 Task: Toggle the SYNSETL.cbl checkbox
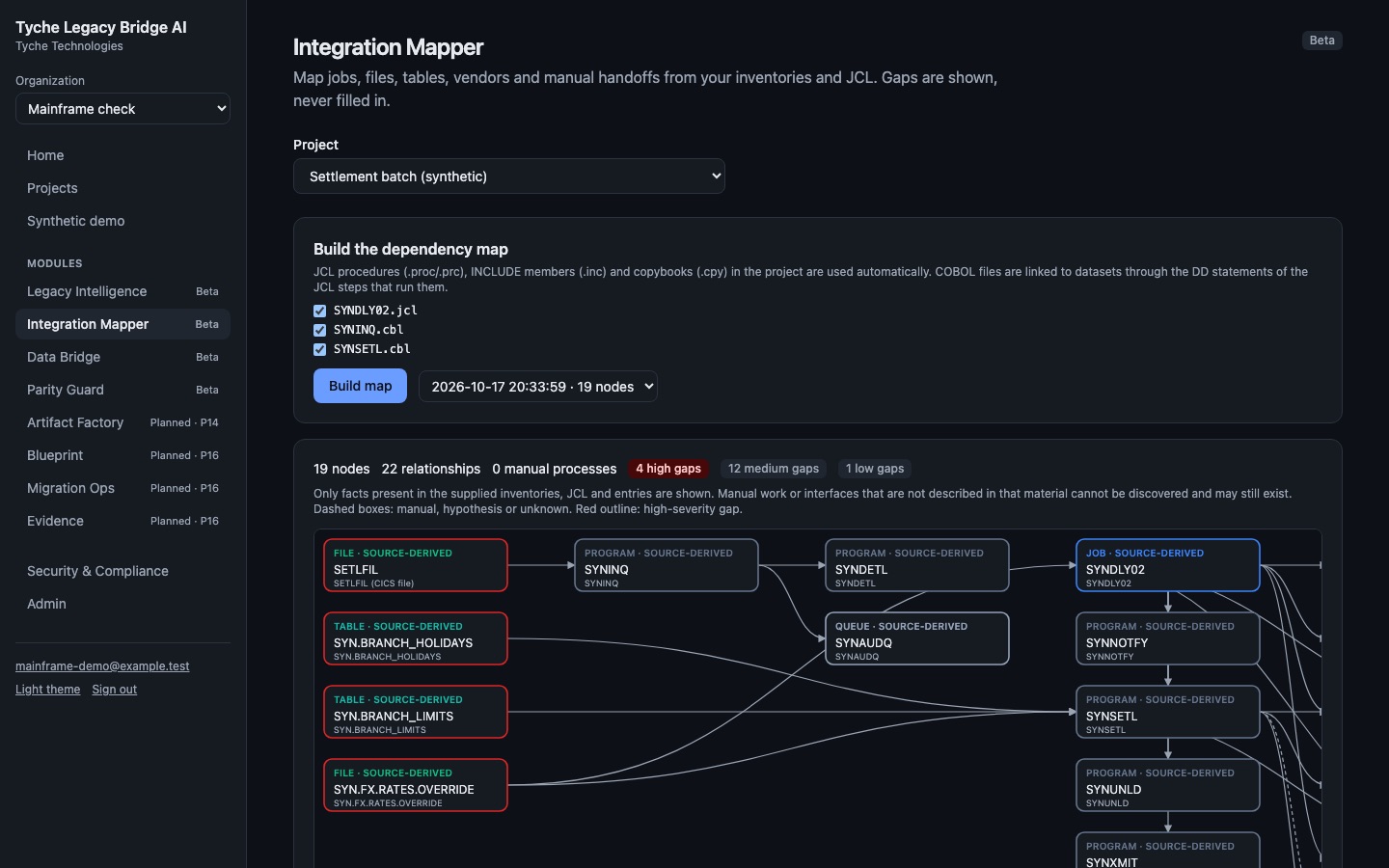319,349
